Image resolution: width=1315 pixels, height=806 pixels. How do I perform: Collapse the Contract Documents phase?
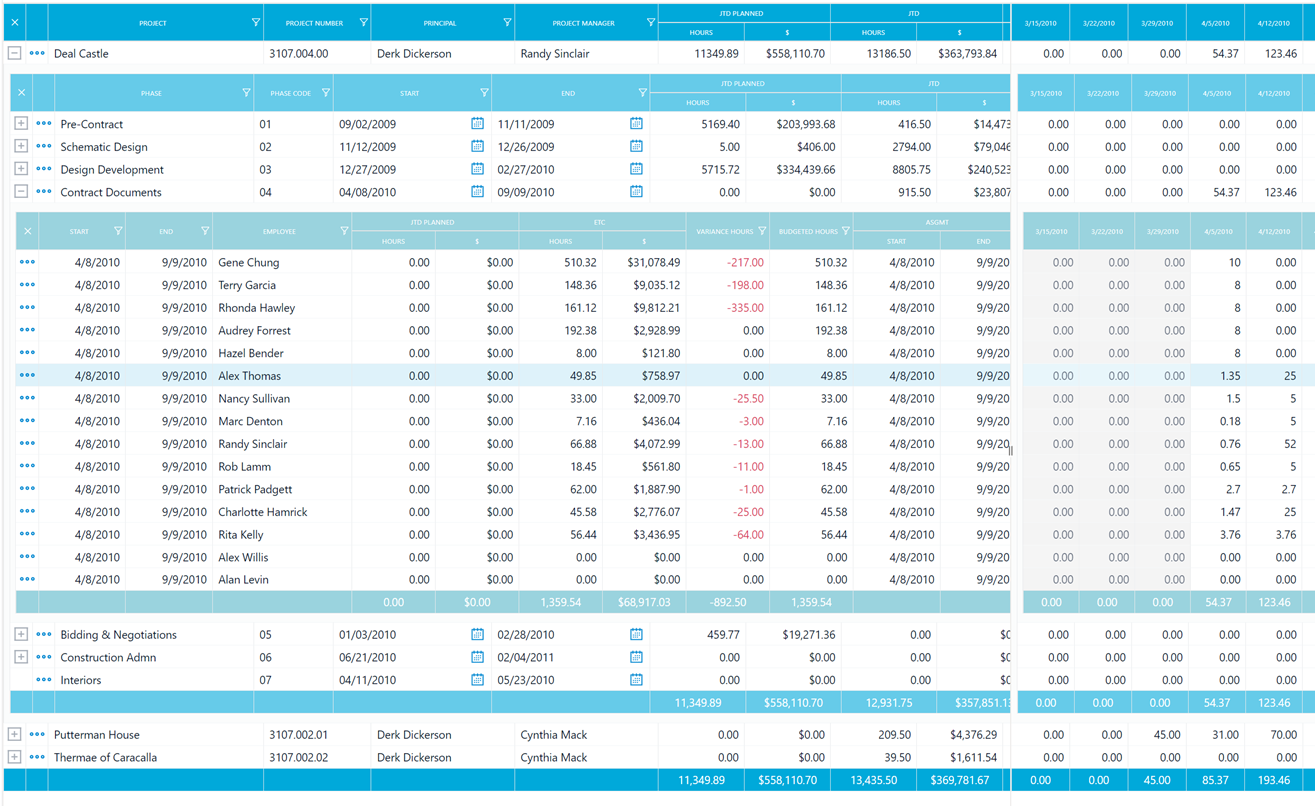[x=21, y=192]
